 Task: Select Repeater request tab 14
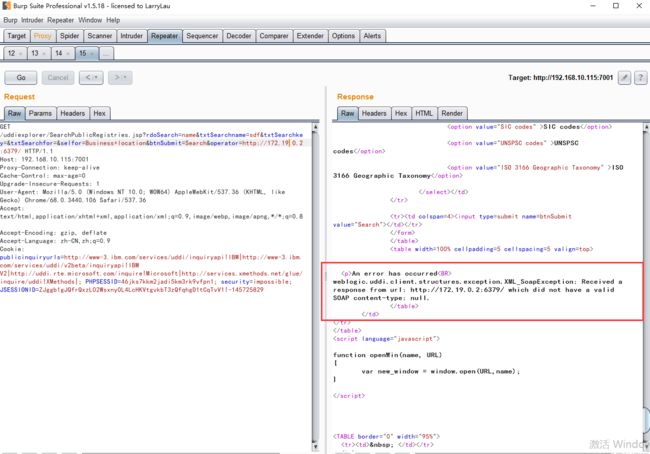pyautogui.click(x=63, y=53)
